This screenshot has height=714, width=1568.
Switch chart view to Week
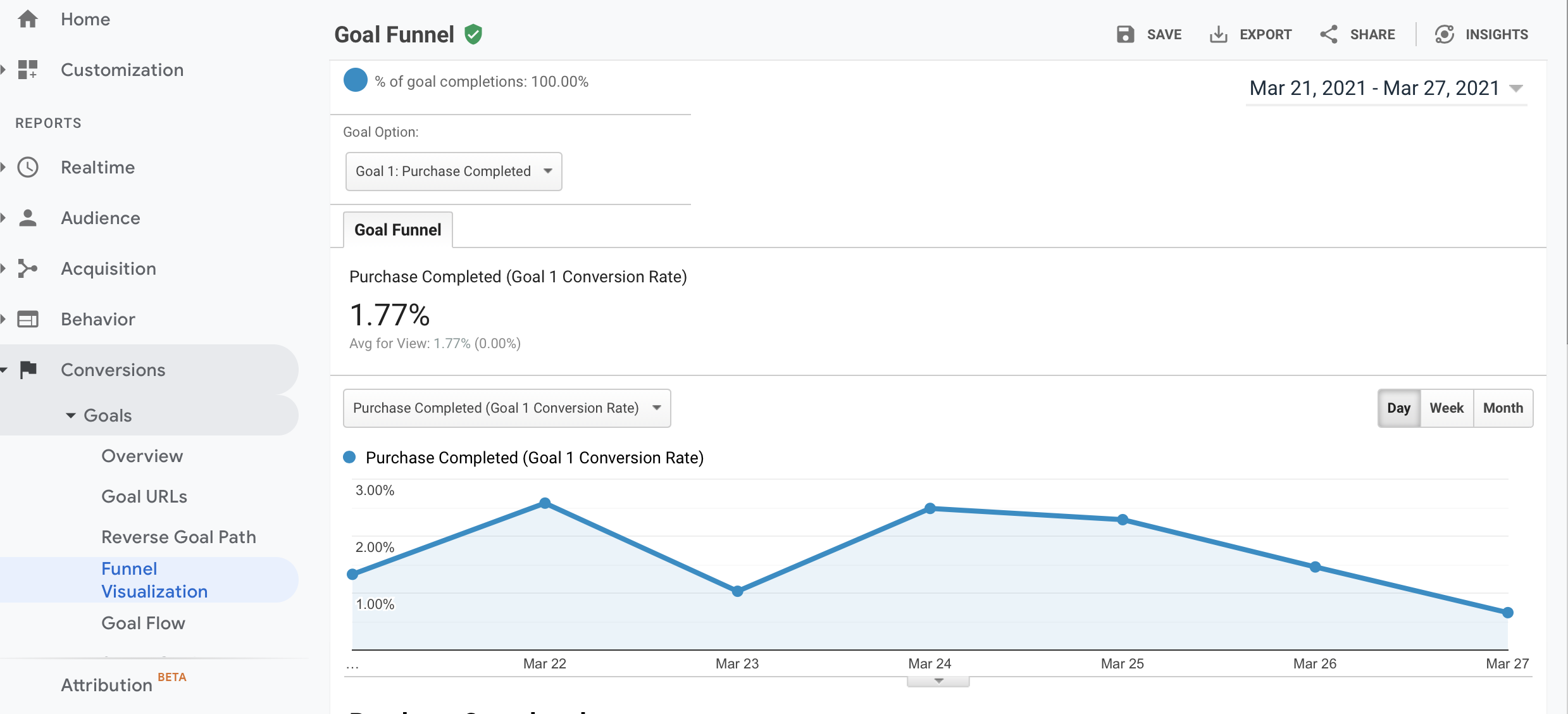point(1447,408)
